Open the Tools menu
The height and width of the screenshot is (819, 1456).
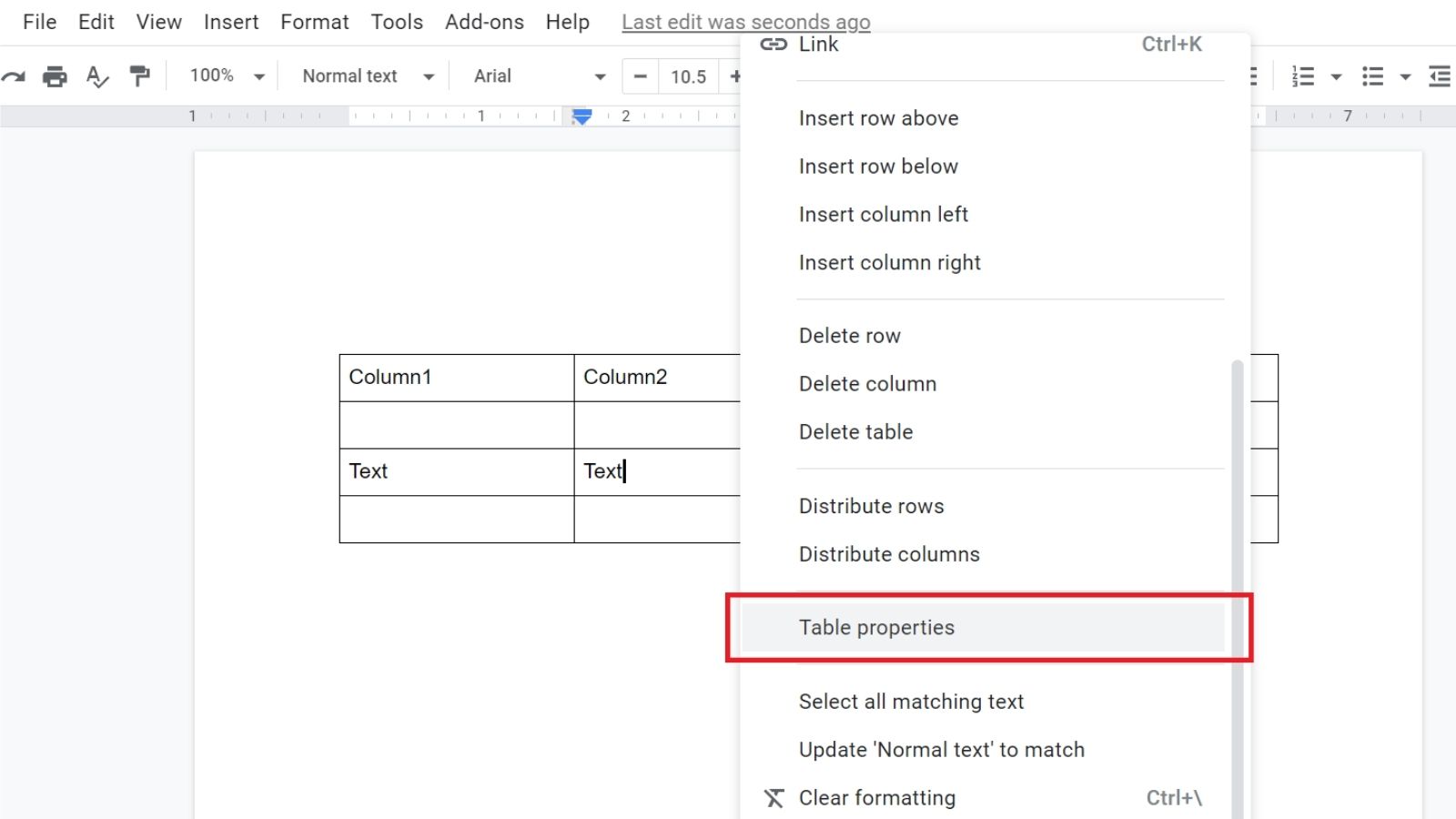tap(397, 22)
